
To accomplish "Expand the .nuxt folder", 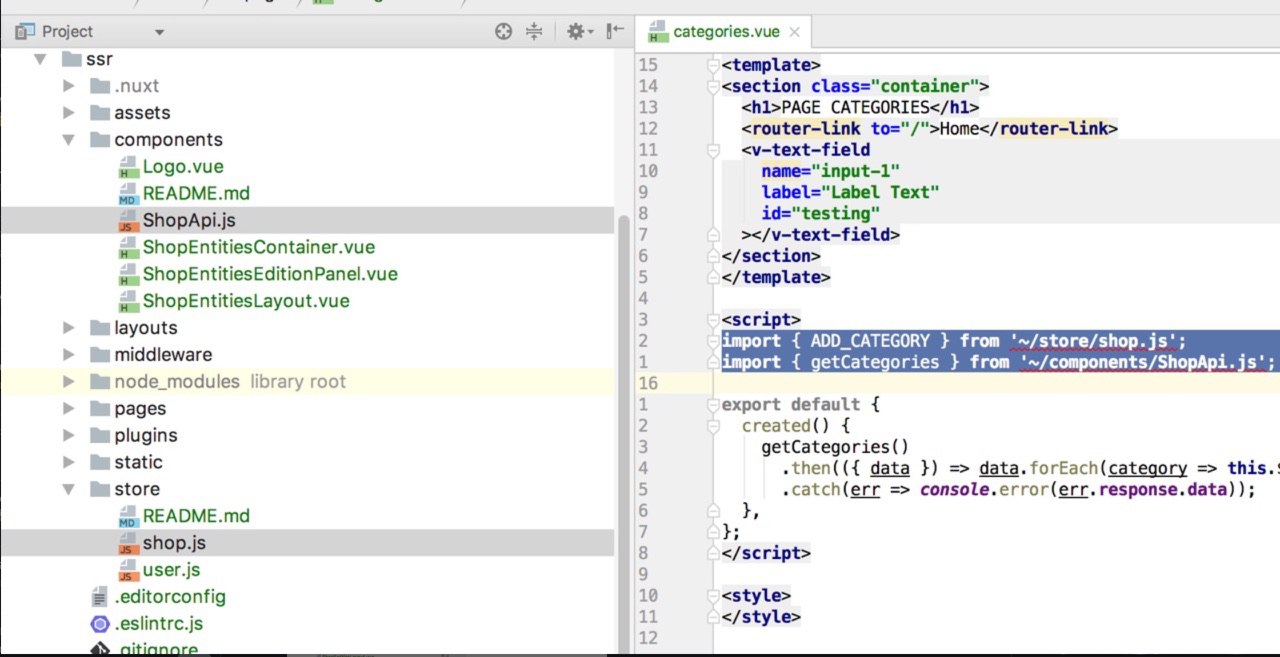I will pos(69,86).
